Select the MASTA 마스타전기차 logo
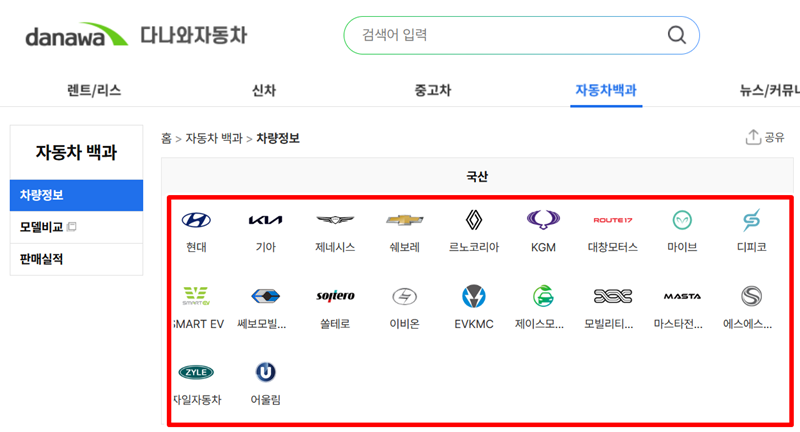 682,296
